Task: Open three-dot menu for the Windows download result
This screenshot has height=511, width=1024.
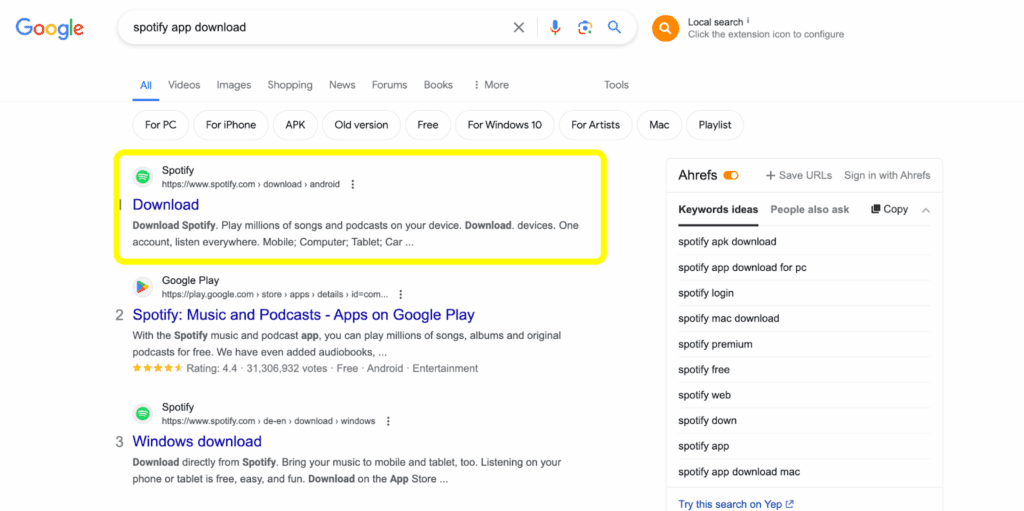Action: point(388,421)
